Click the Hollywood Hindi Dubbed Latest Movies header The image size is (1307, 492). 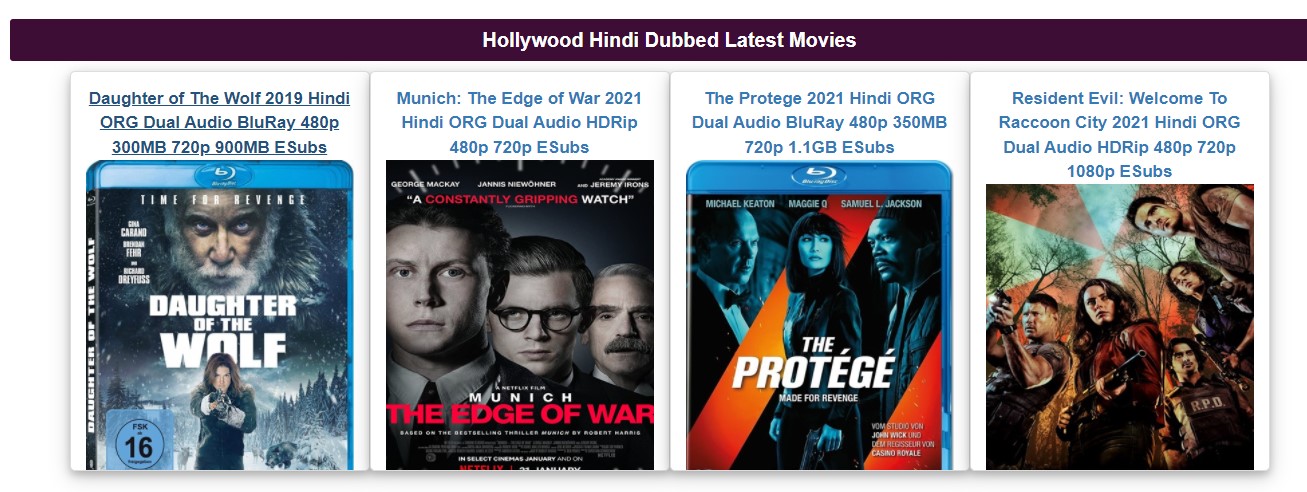669,40
